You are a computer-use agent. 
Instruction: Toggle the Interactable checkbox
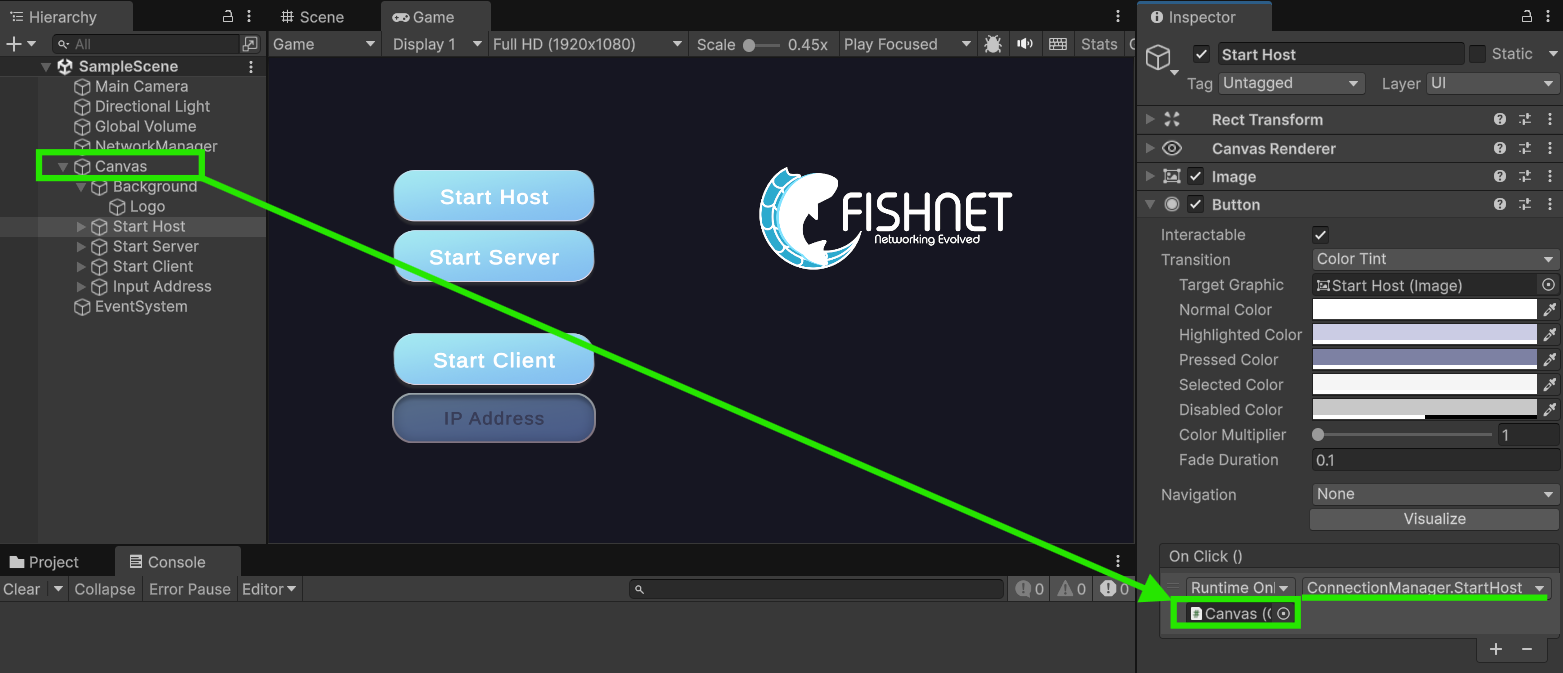point(1320,235)
